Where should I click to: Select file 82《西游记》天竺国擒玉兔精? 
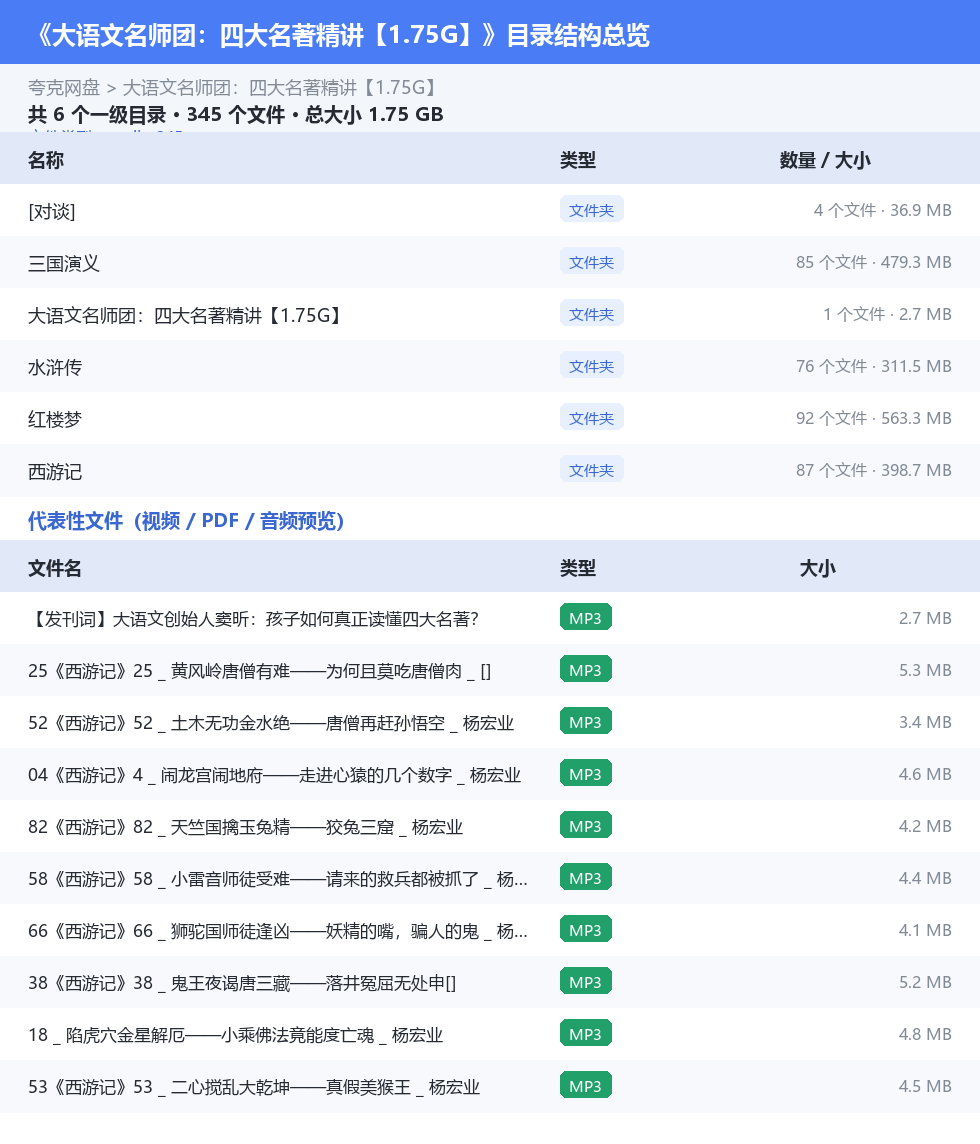tap(245, 827)
